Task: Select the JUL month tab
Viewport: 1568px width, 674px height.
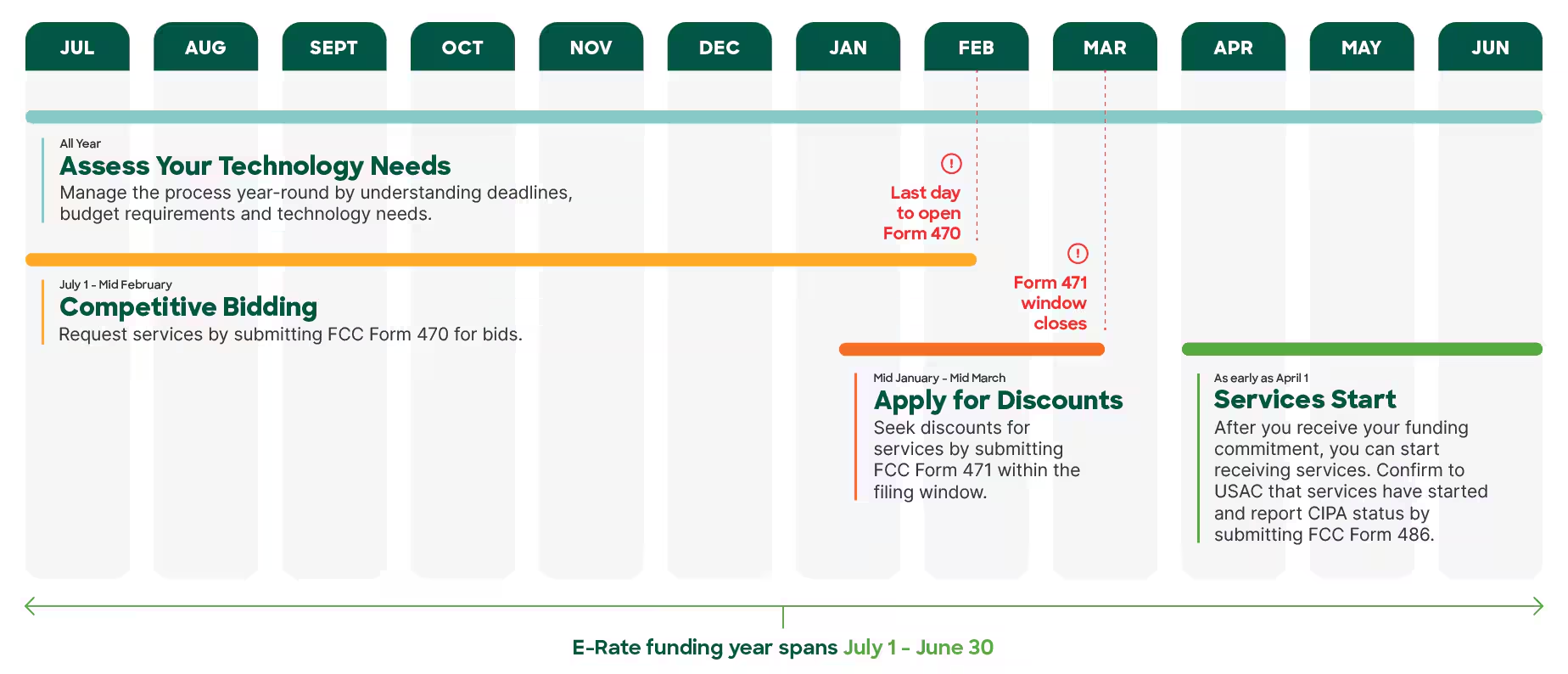Action: [77, 47]
